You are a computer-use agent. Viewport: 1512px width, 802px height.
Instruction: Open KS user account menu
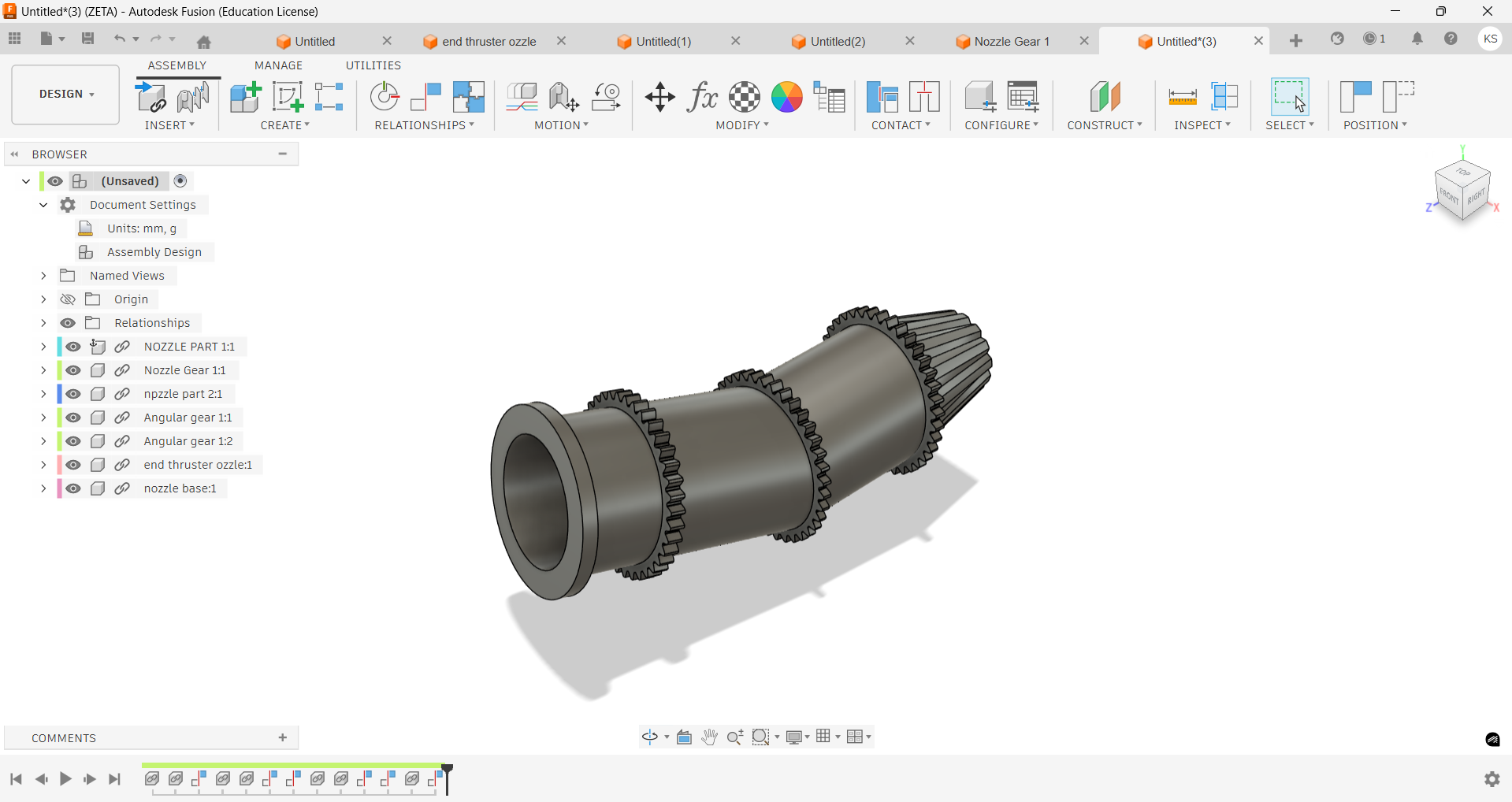coord(1490,39)
